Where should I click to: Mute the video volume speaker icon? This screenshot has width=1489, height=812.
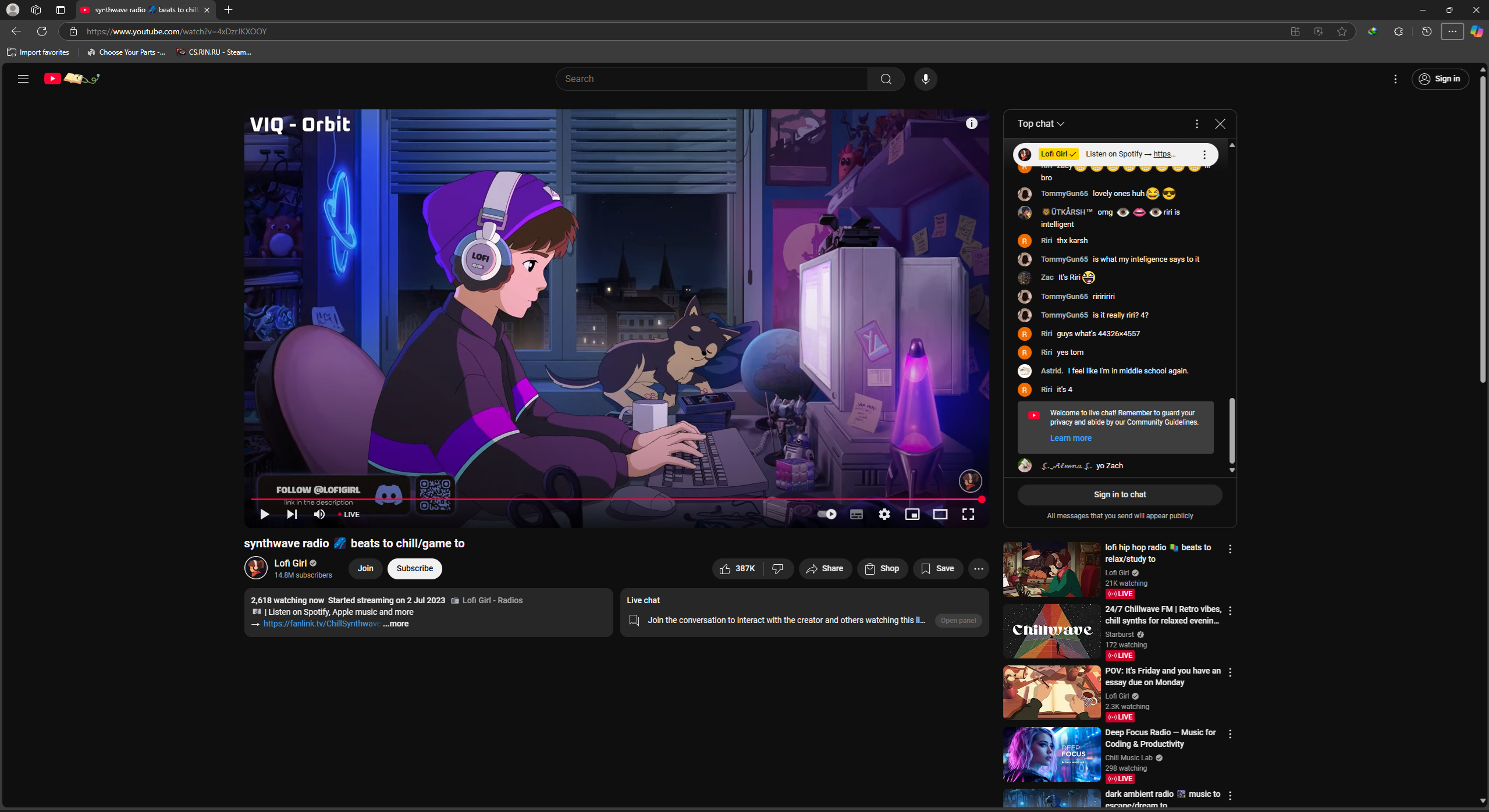click(319, 514)
